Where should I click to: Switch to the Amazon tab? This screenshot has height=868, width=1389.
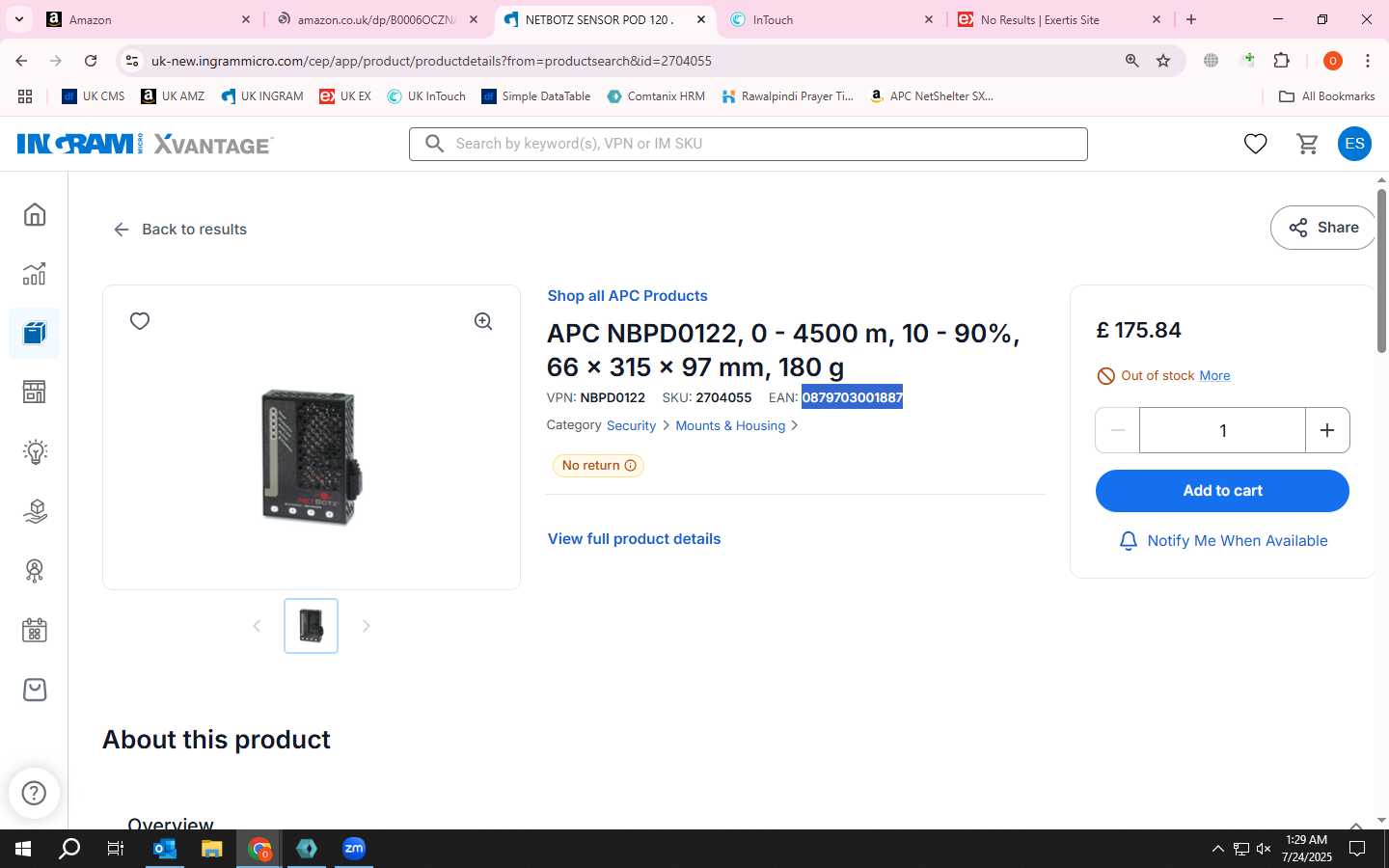(x=150, y=19)
